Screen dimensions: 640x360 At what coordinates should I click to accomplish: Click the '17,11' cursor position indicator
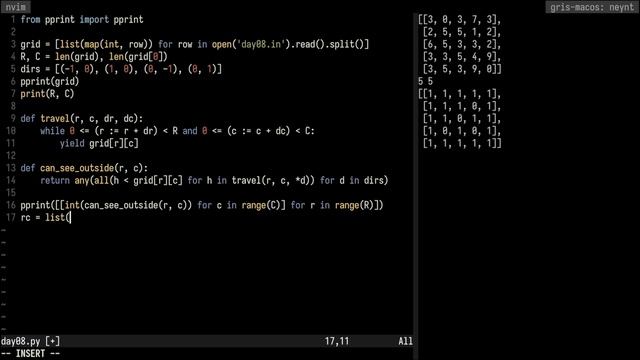point(337,341)
